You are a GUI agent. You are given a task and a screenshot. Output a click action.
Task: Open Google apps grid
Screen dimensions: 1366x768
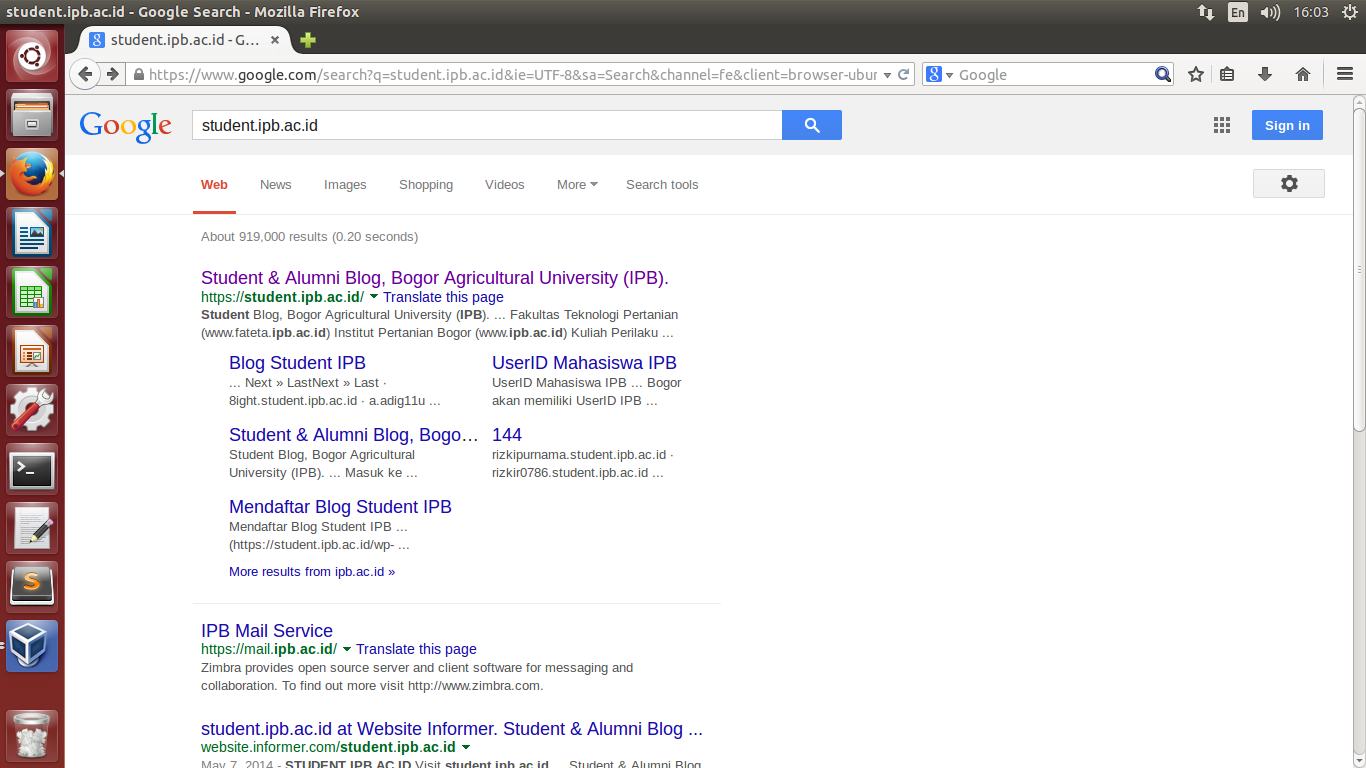1221,125
